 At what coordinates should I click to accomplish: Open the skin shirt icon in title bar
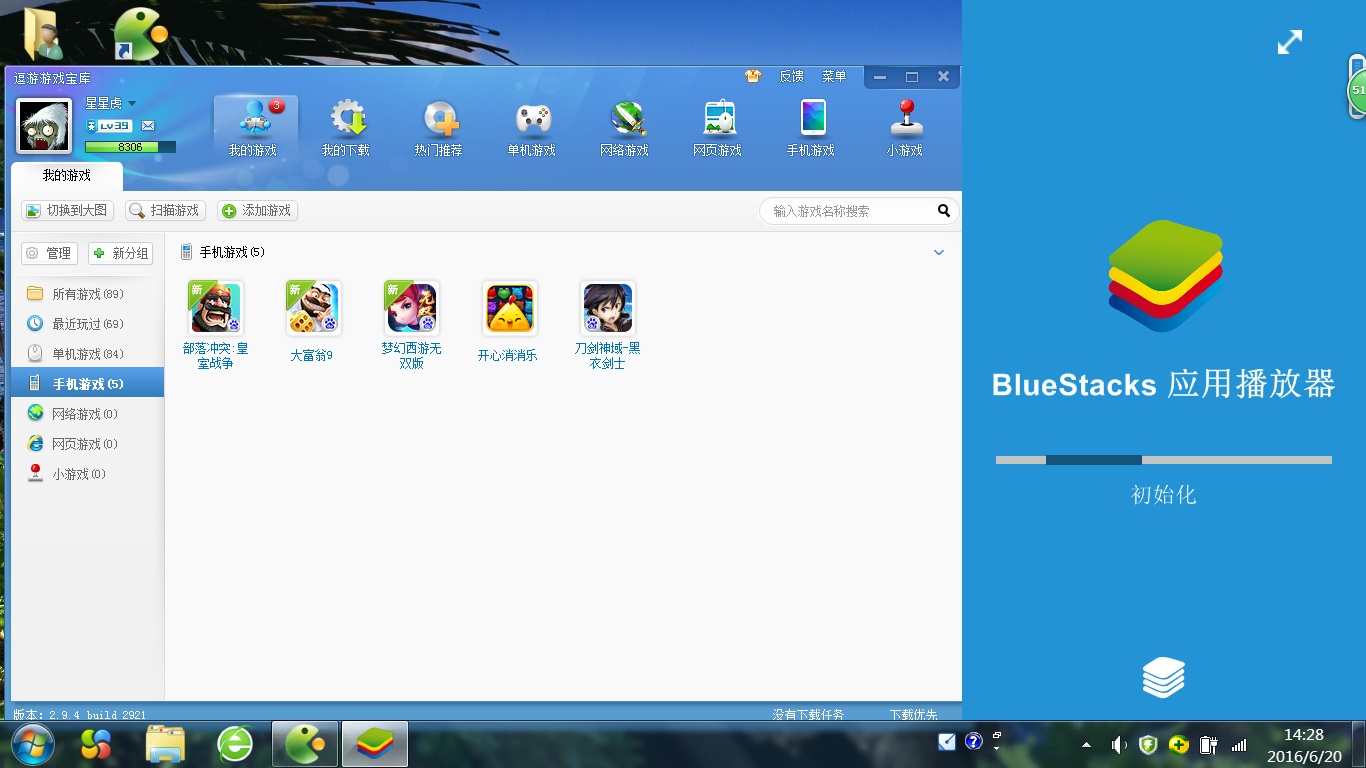click(753, 76)
